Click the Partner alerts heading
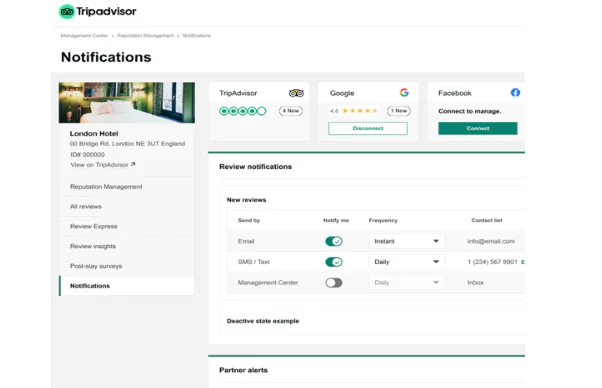Image resolution: width=602 pixels, height=388 pixels. (x=243, y=370)
